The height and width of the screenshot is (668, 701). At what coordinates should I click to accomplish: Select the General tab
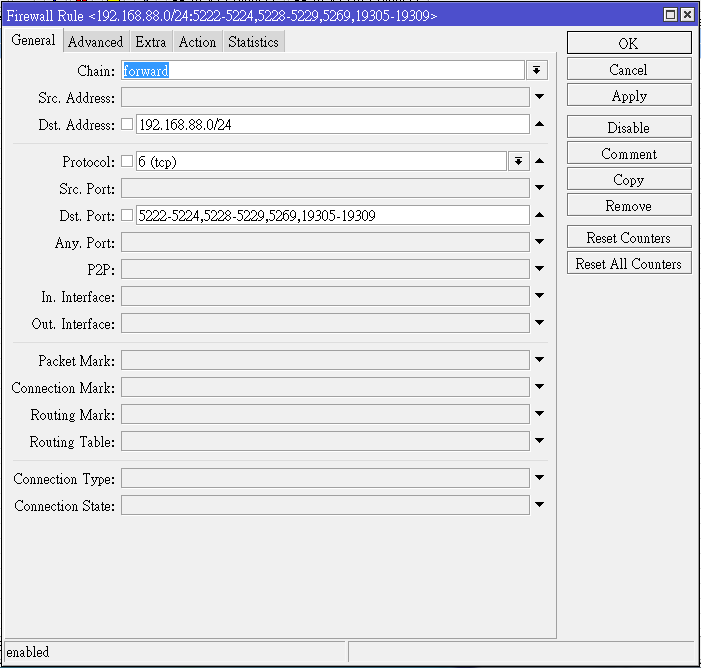(x=33, y=40)
